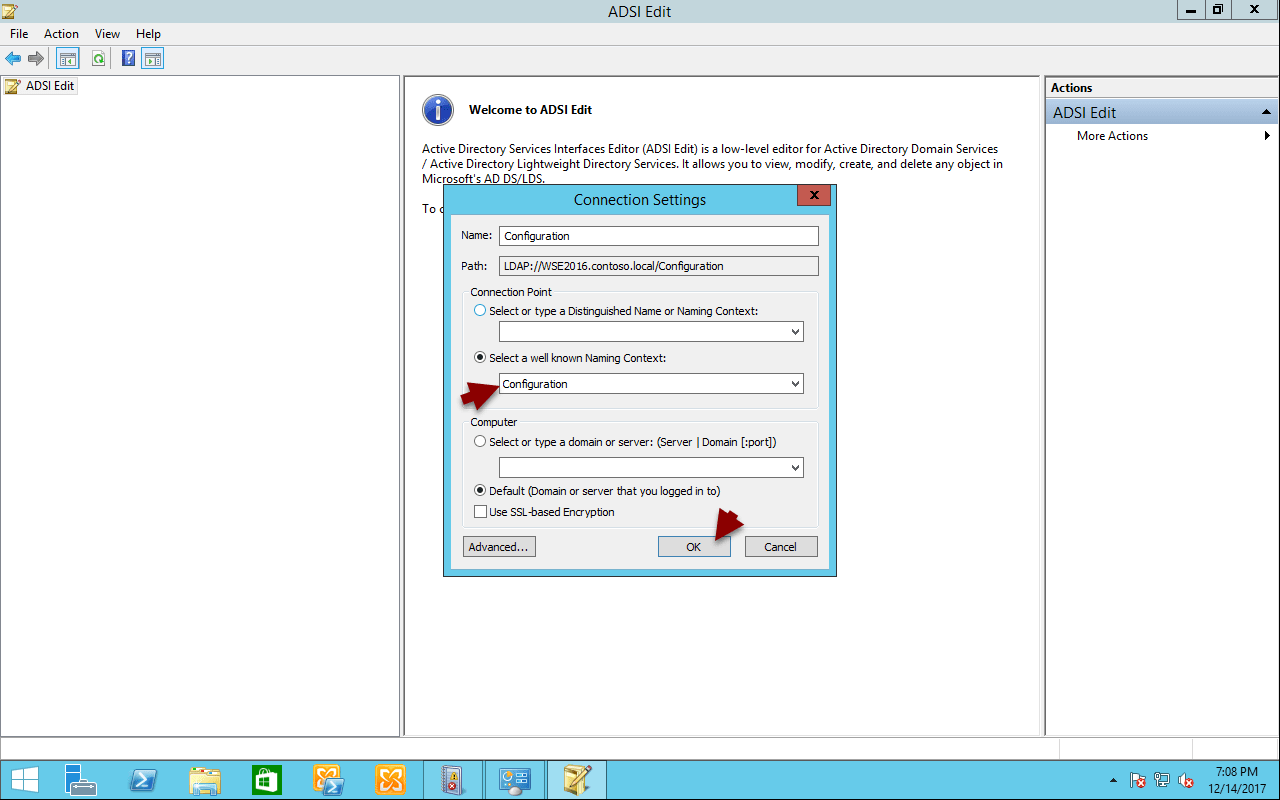Click the Refresh toolbar icon

98,59
